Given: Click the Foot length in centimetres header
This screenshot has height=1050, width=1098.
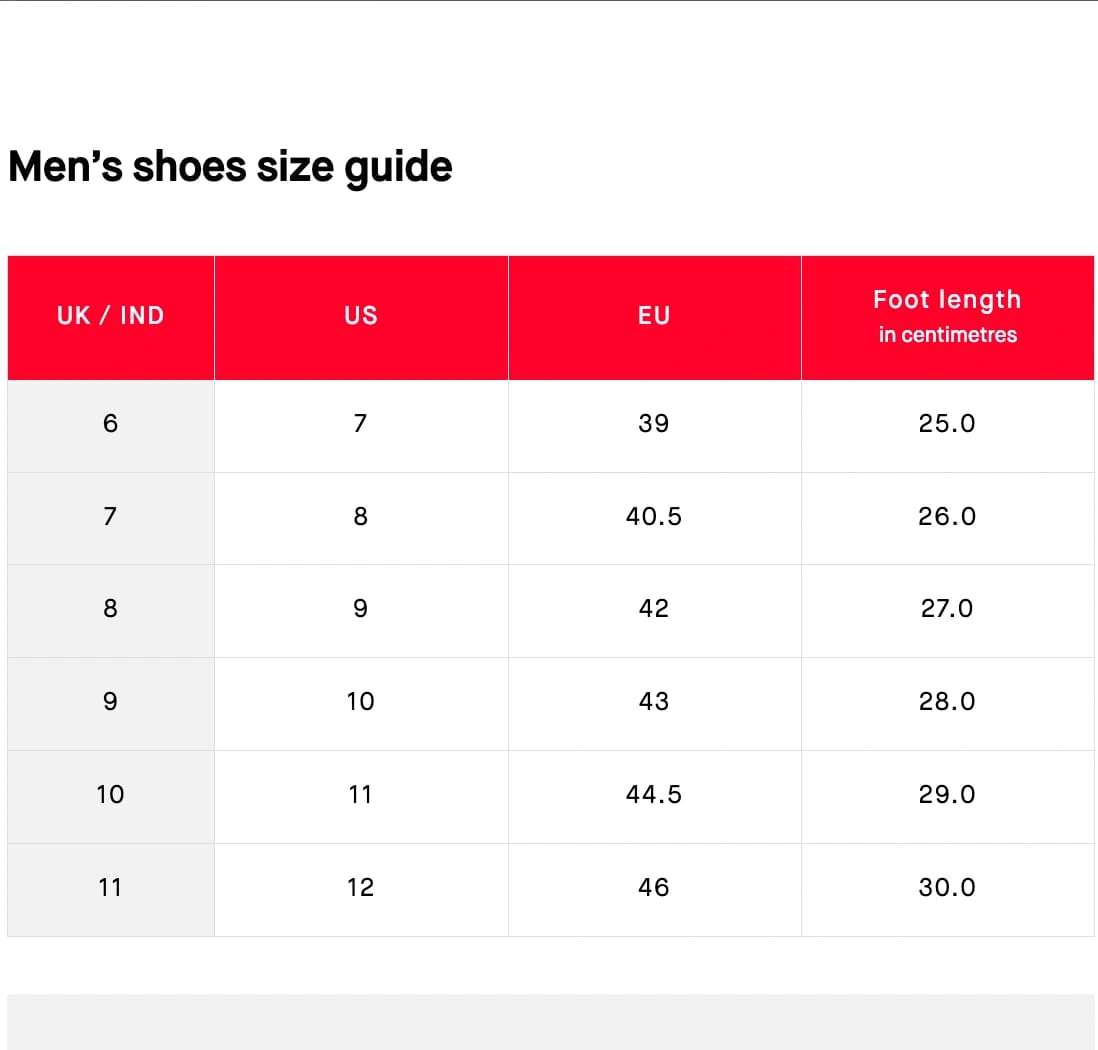Looking at the screenshot, I should (947, 317).
